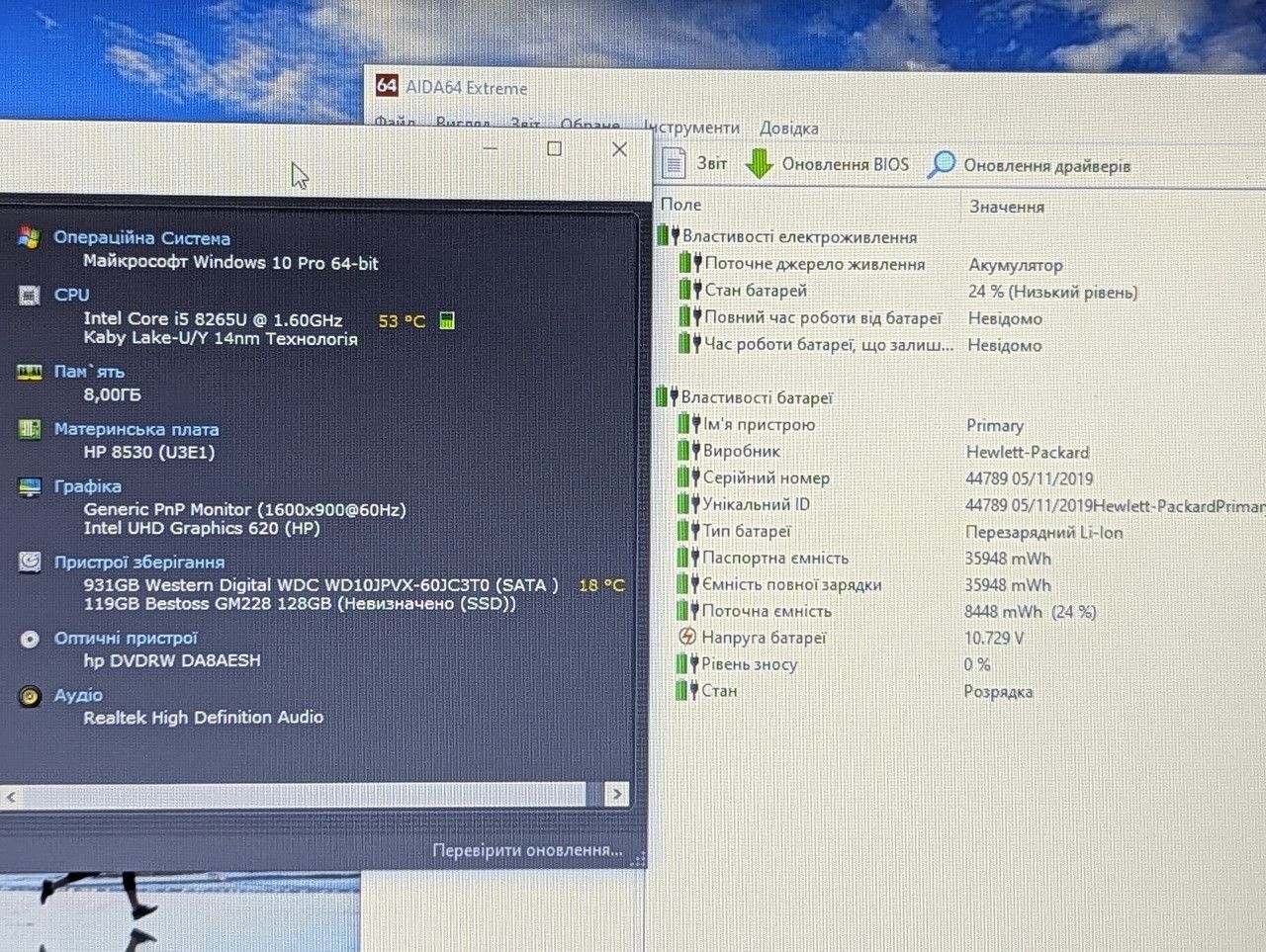Open the Довідка menu
This screenshot has height=952, width=1266.
(788, 129)
